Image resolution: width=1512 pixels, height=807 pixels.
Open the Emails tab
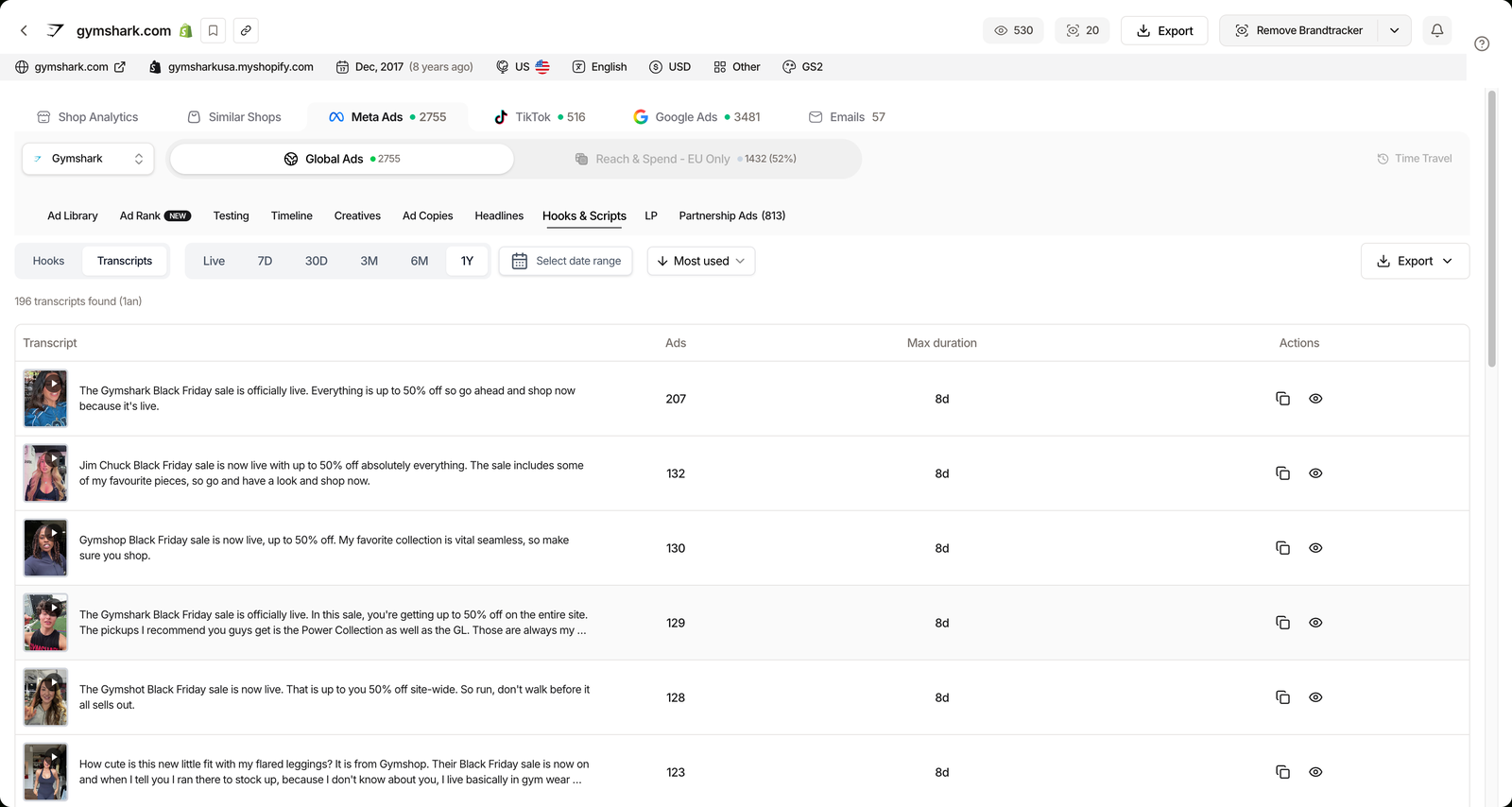pyautogui.click(x=847, y=117)
